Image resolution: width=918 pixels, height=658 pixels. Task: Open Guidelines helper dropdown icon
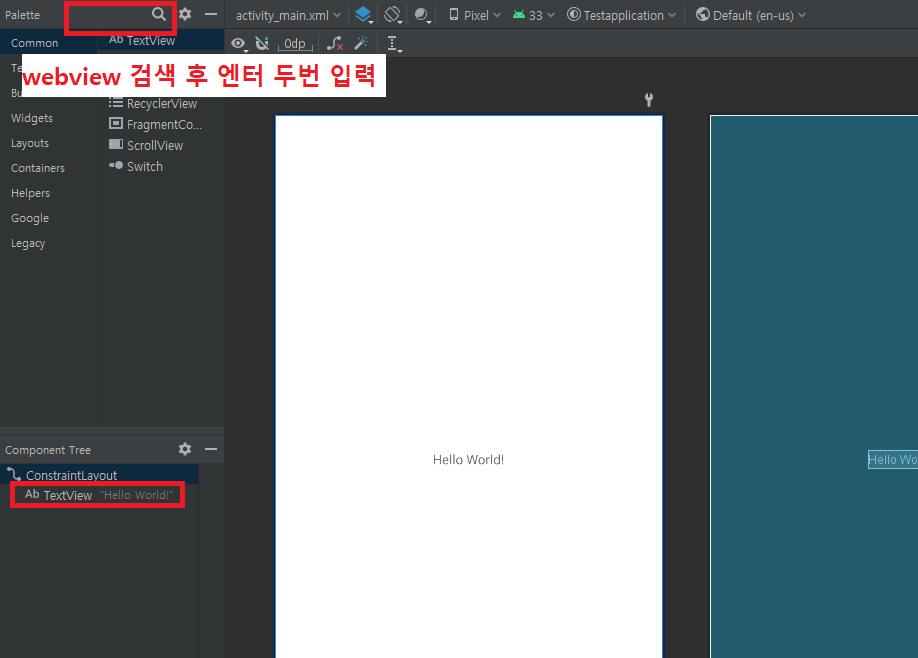[394, 43]
